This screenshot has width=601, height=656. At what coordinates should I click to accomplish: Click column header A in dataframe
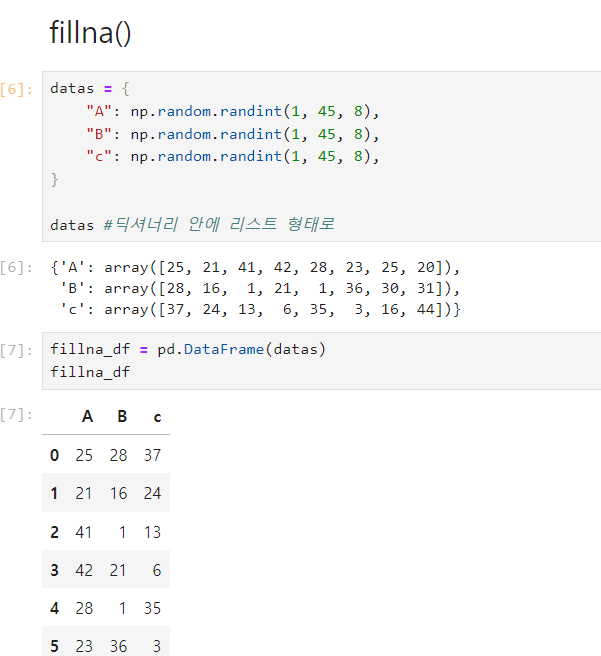(87, 417)
